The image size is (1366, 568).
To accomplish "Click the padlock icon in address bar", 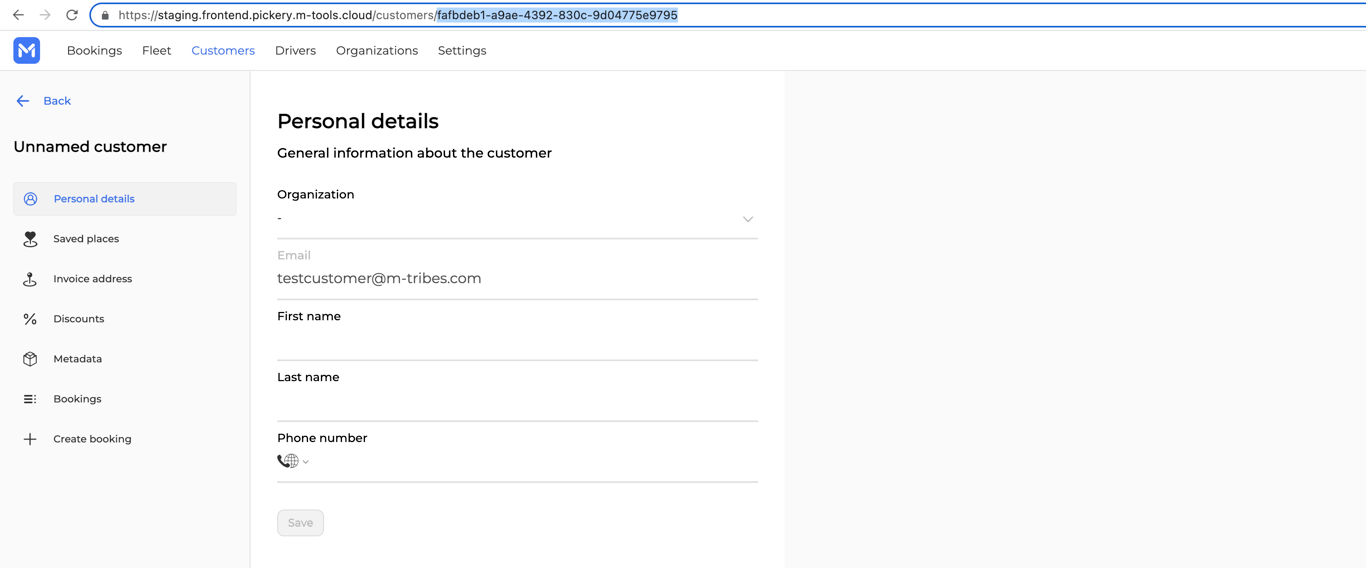I will click(x=105, y=15).
